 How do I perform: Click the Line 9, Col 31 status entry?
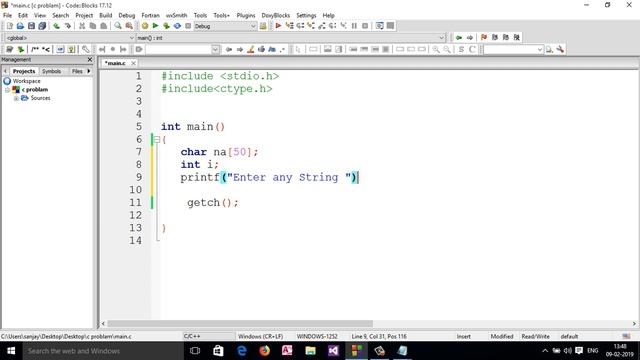tap(379, 337)
